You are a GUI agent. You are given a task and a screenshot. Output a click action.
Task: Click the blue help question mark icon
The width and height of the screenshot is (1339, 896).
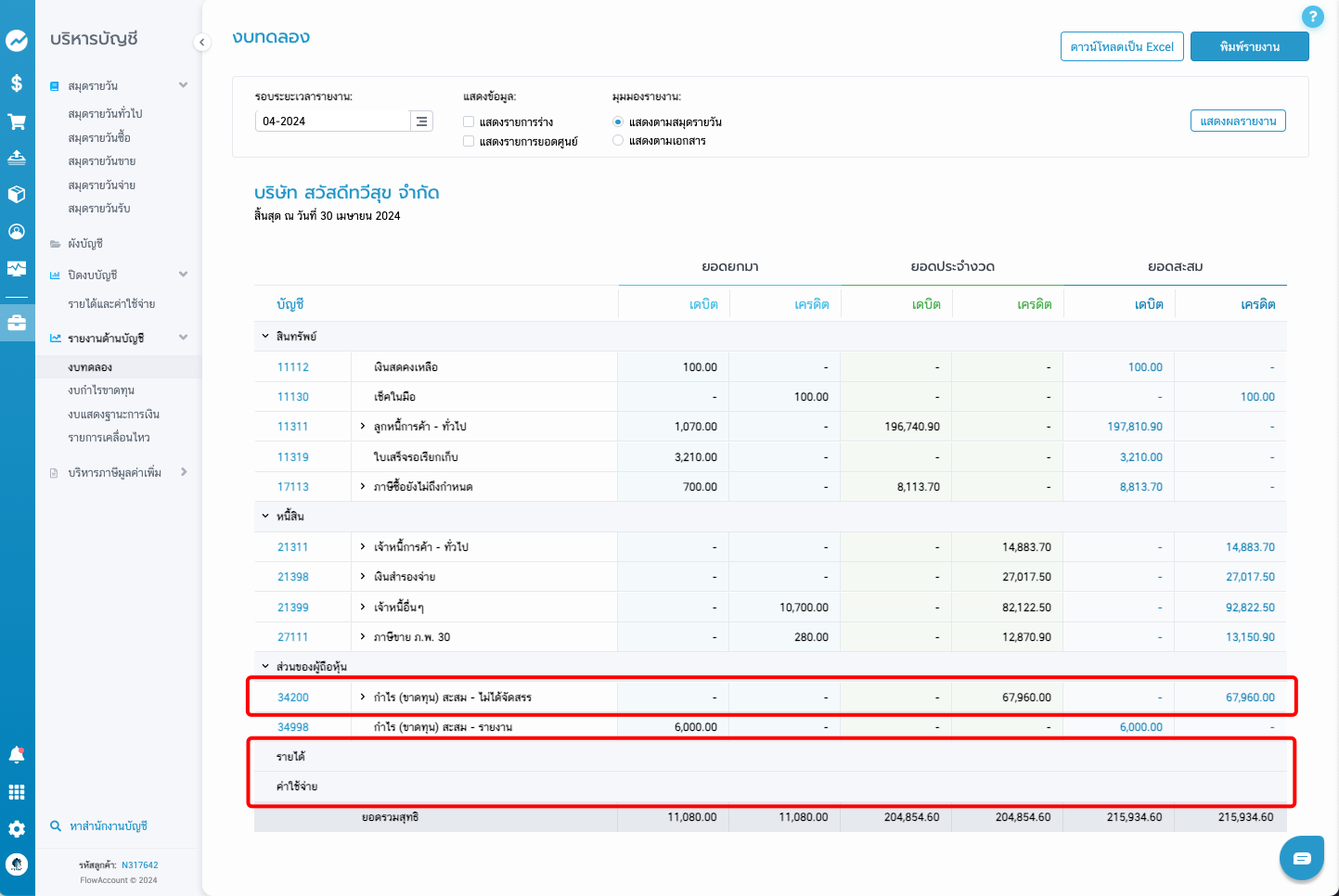click(x=1312, y=17)
